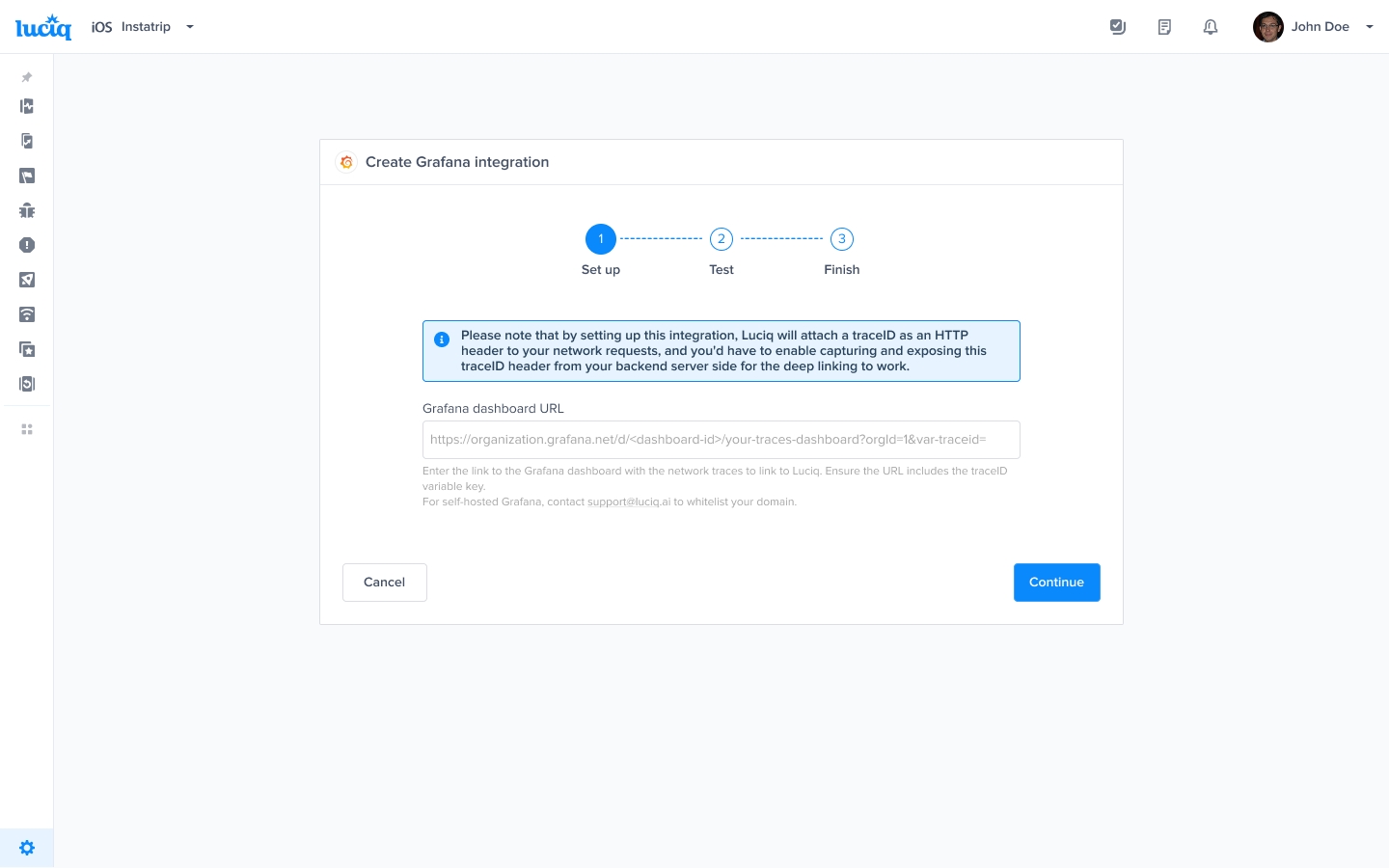Open the notifications bell icon

coord(1211,27)
